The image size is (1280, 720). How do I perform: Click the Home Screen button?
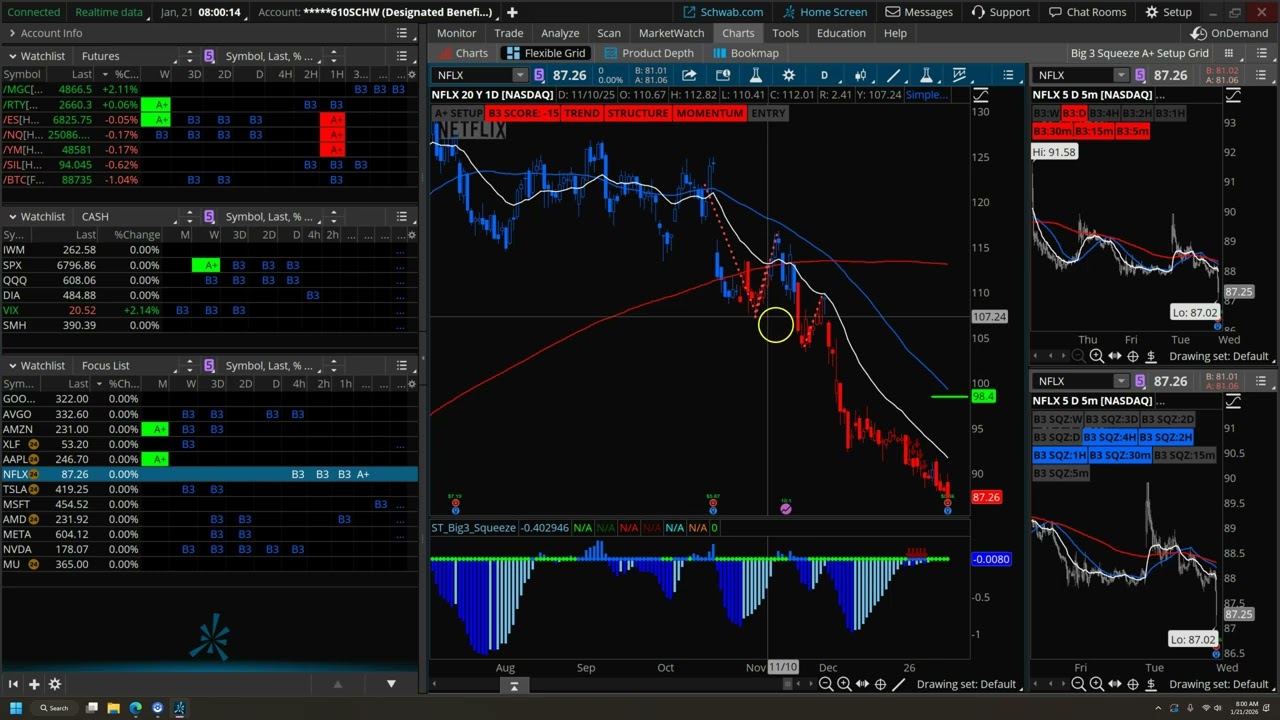824,12
